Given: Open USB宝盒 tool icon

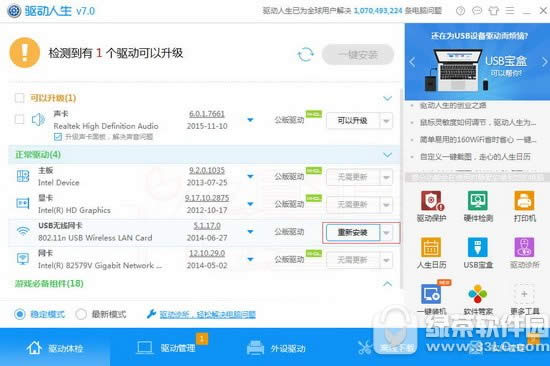Looking at the screenshot, I should [478, 247].
